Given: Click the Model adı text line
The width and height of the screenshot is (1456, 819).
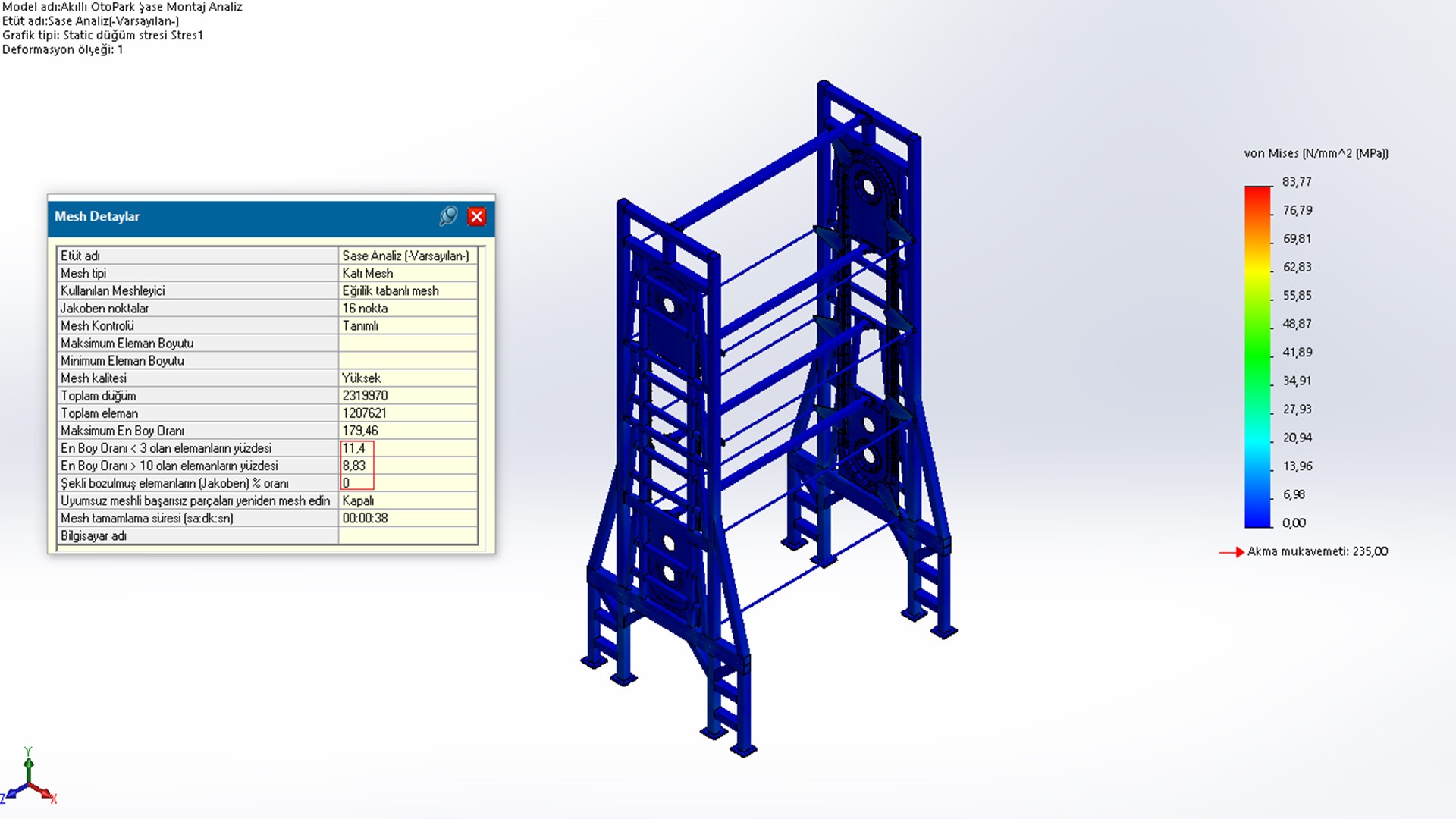Looking at the screenshot, I should point(122,7).
